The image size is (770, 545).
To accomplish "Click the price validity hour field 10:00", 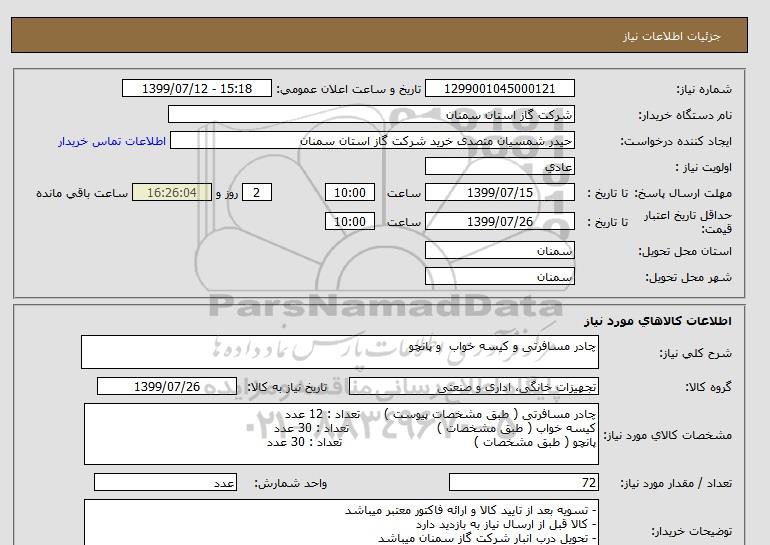I will (350, 221).
